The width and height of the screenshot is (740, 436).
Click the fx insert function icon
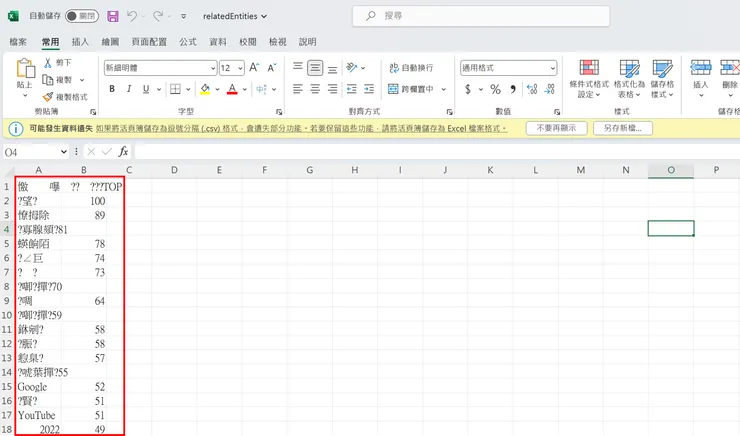pos(123,151)
